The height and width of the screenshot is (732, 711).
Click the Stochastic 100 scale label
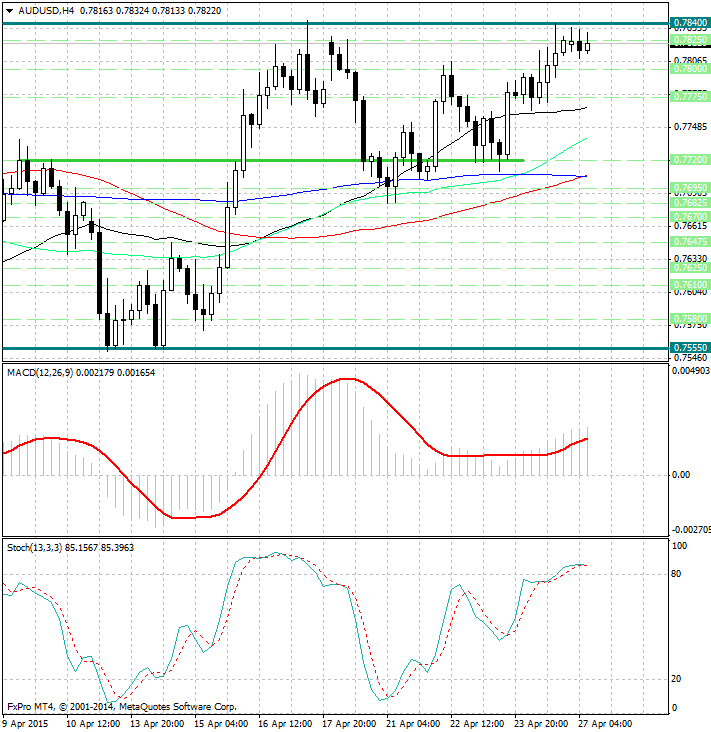(679, 546)
